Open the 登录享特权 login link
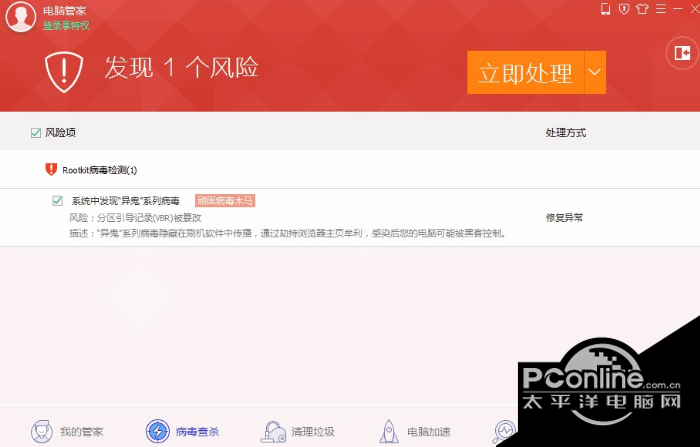The width and height of the screenshot is (700, 447). point(66,25)
